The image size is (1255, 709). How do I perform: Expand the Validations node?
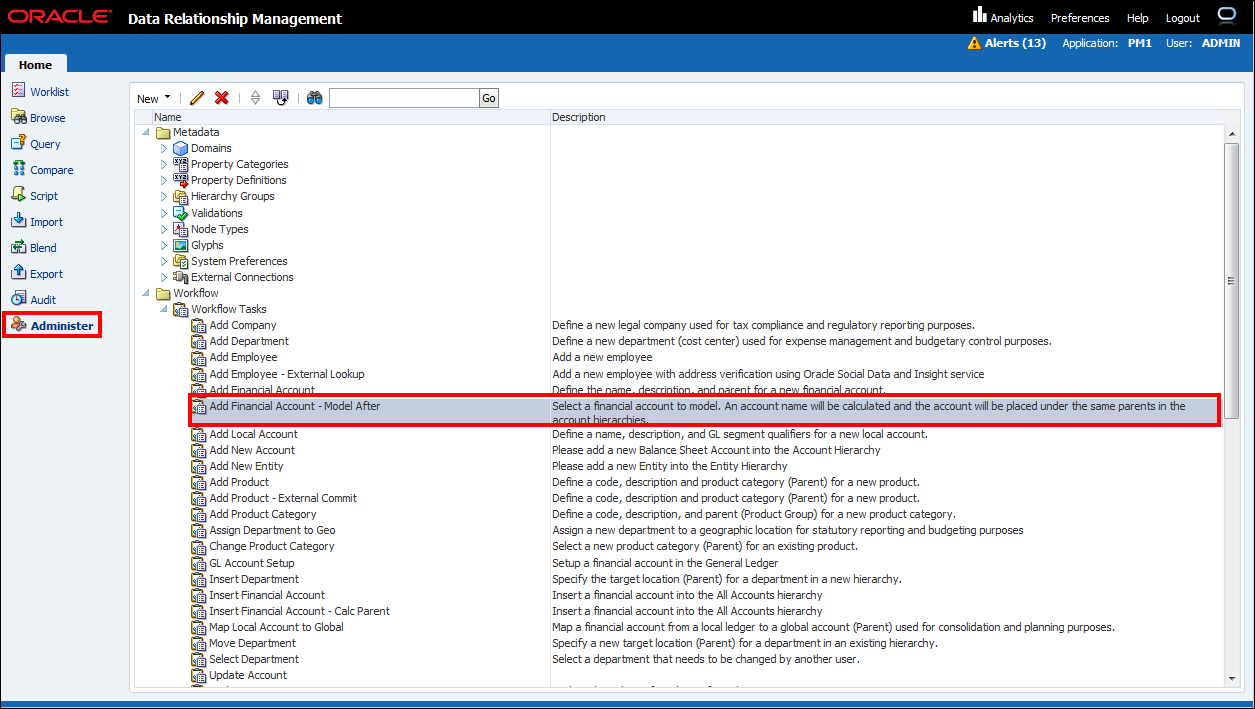click(165, 213)
